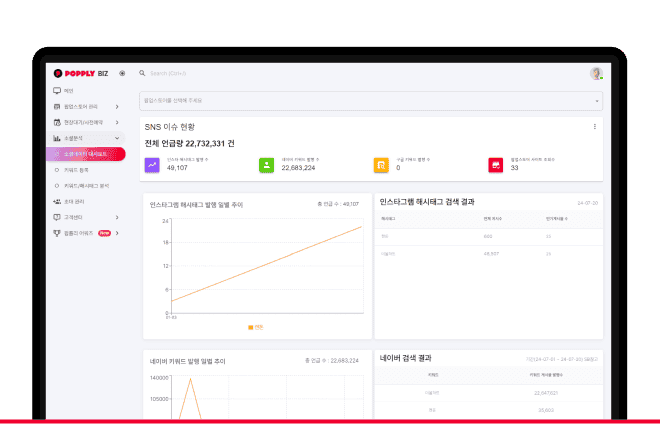
Task: Click the magnifier search icon
Action: (142, 73)
